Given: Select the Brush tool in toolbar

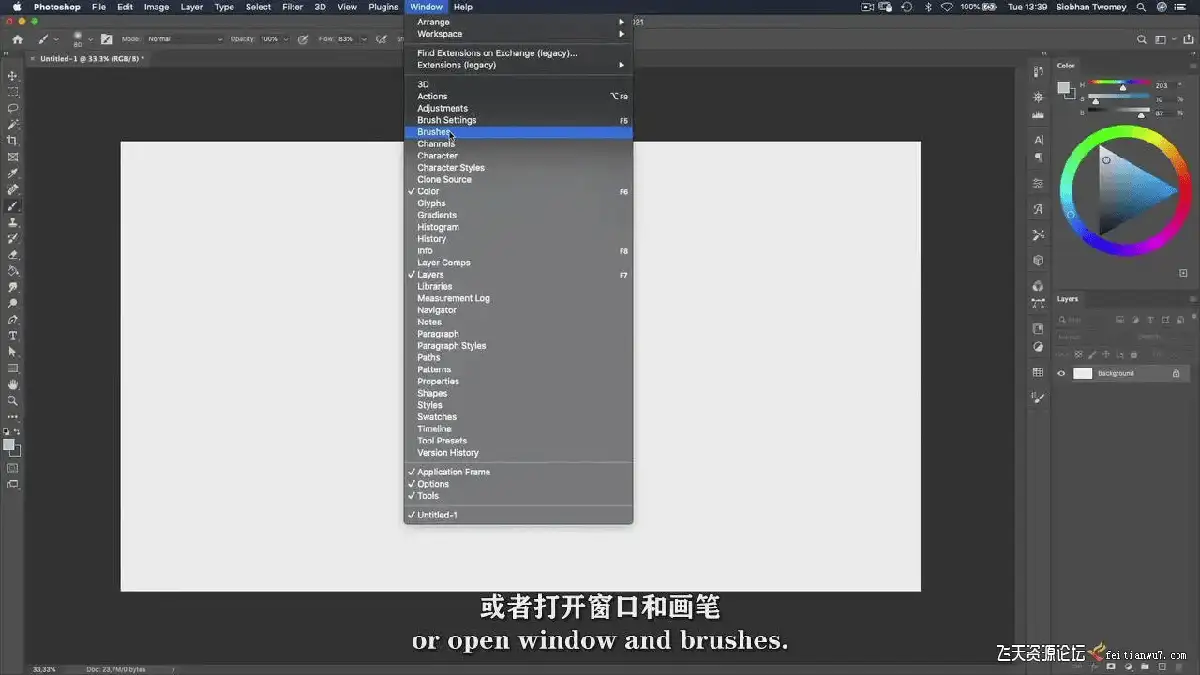Looking at the screenshot, I should pos(13,206).
